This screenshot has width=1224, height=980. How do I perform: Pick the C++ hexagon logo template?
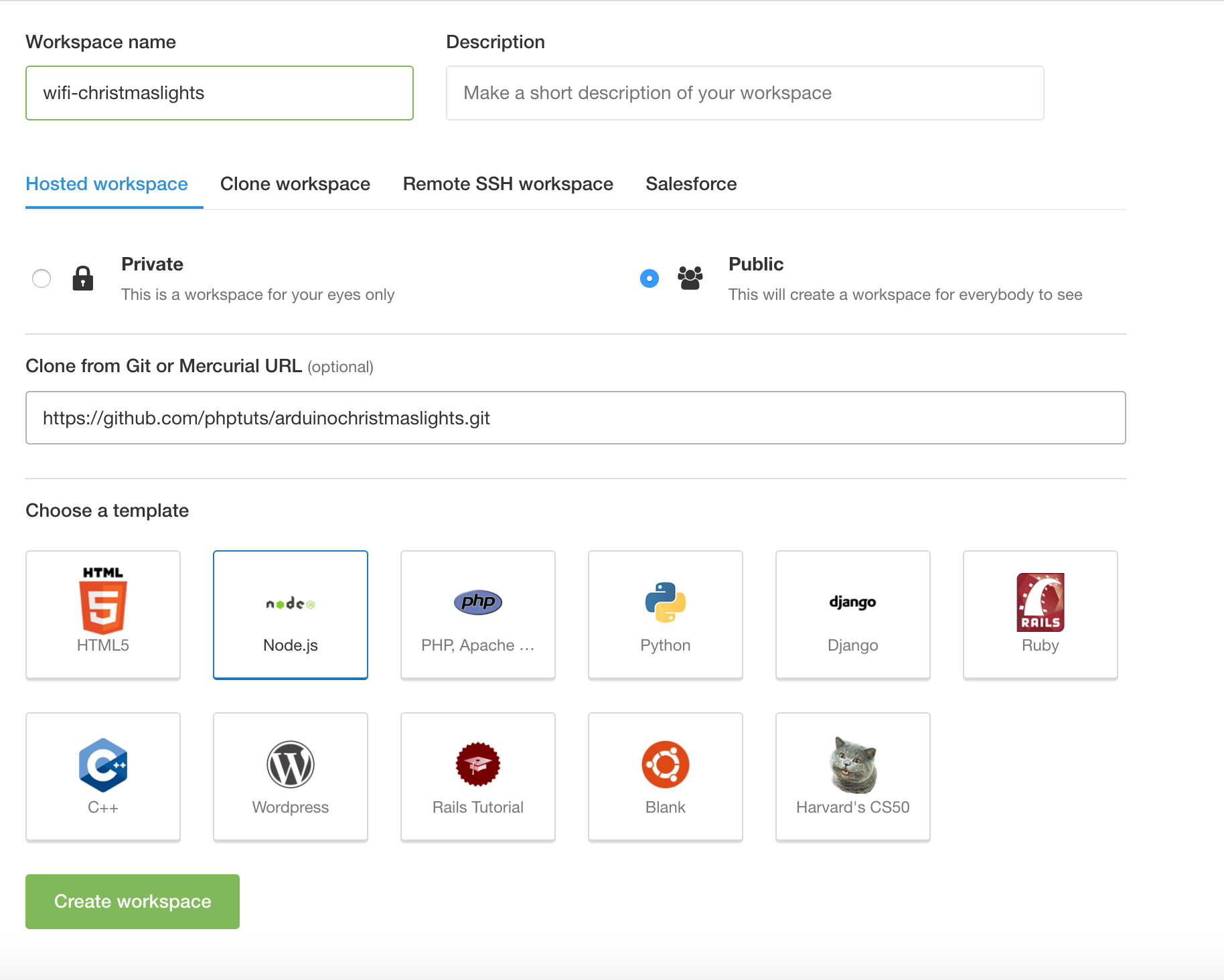(x=103, y=764)
